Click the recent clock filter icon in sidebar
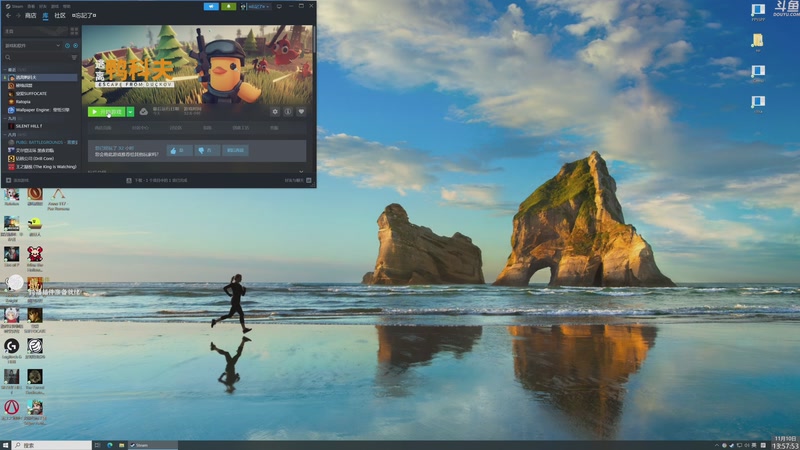The image size is (800, 450). (x=67, y=45)
